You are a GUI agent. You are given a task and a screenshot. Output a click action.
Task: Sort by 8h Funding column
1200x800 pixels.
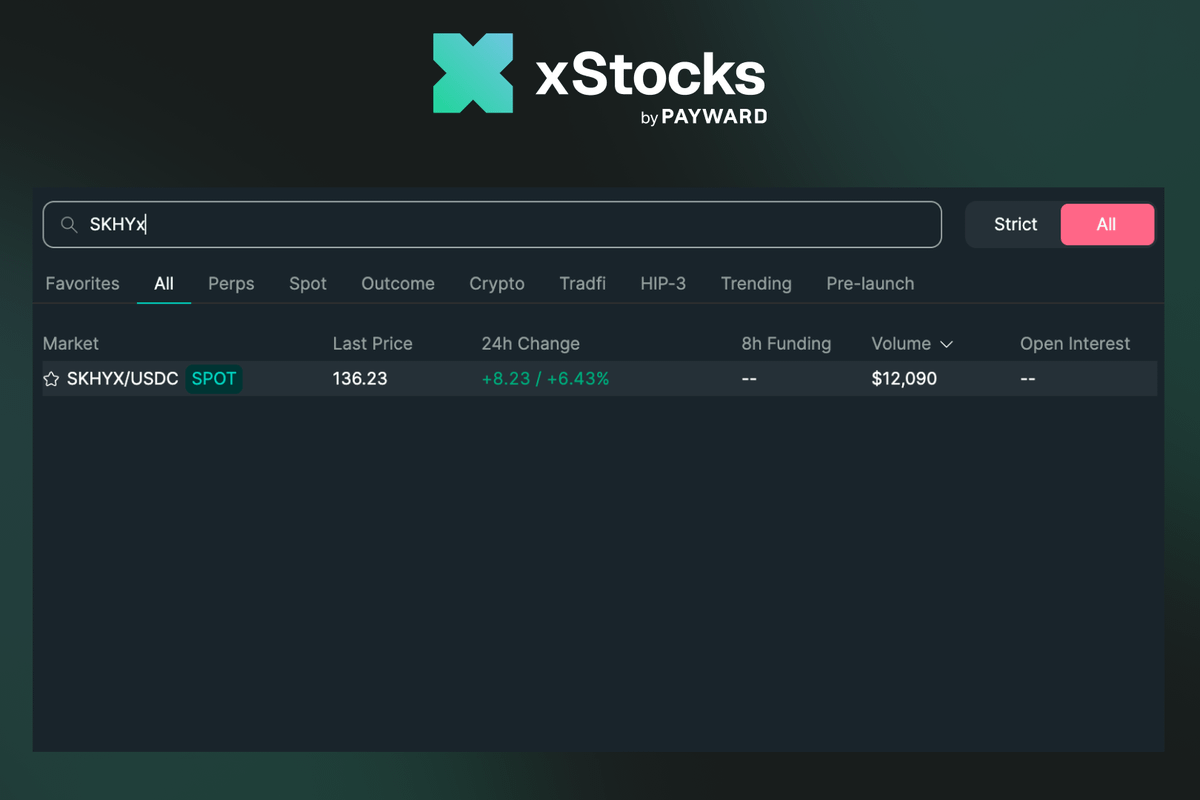[786, 344]
